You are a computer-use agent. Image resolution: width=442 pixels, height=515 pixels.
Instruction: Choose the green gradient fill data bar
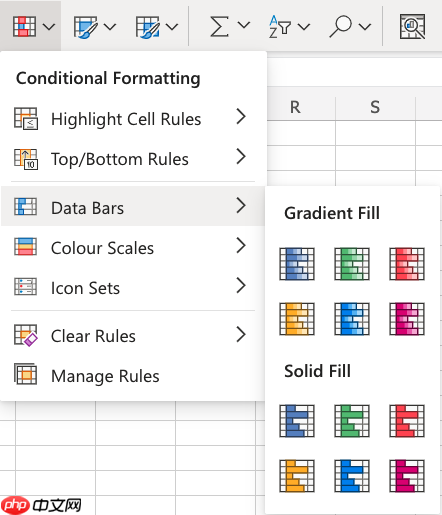pyautogui.click(x=352, y=264)
